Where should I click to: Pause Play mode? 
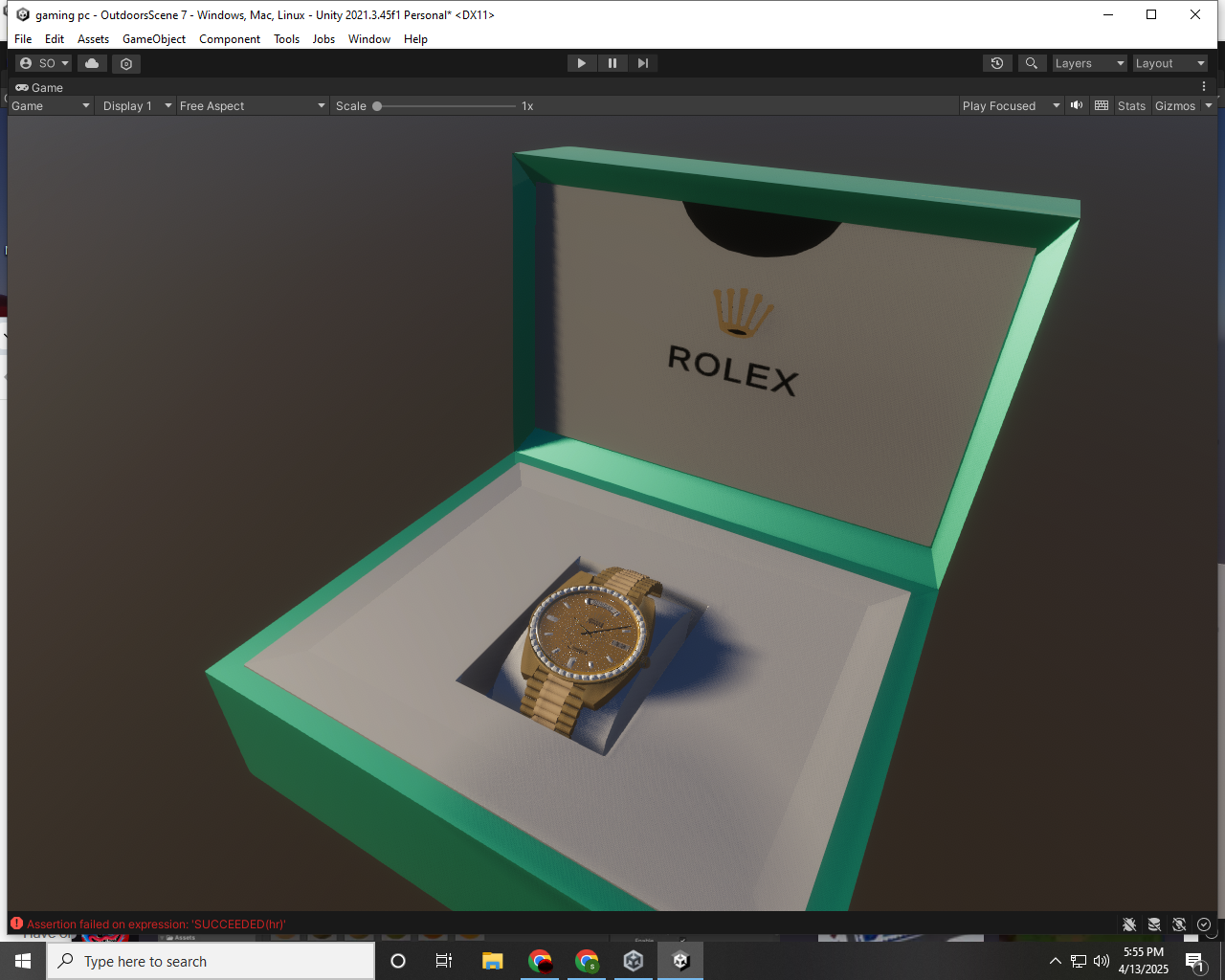point(612,62)
